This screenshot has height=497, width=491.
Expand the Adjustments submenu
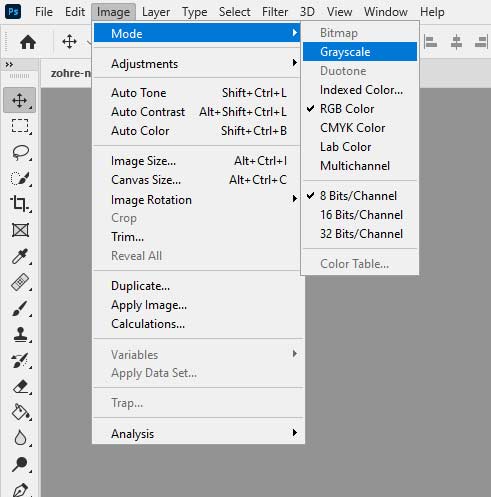tap(199, 63)
